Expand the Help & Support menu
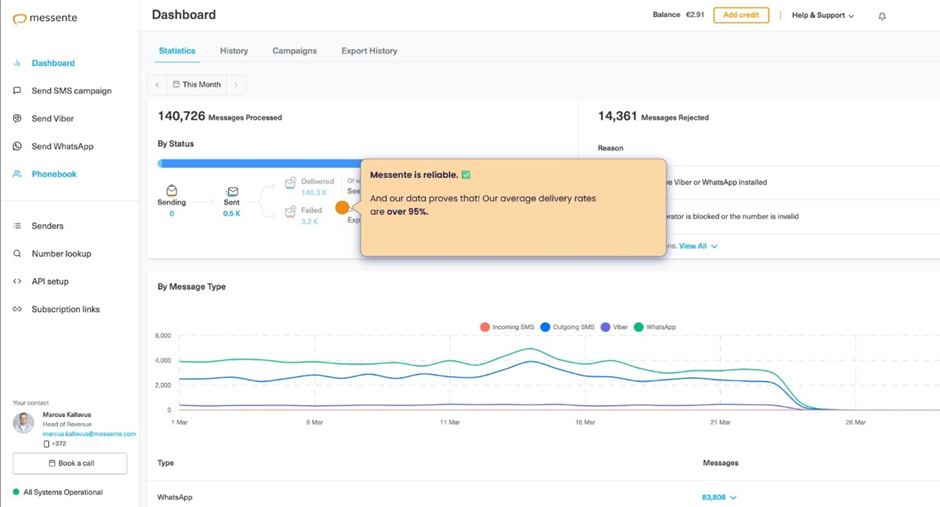Image resolution: width=940 pixels, height=507 pixels. (x=822, y=15)
